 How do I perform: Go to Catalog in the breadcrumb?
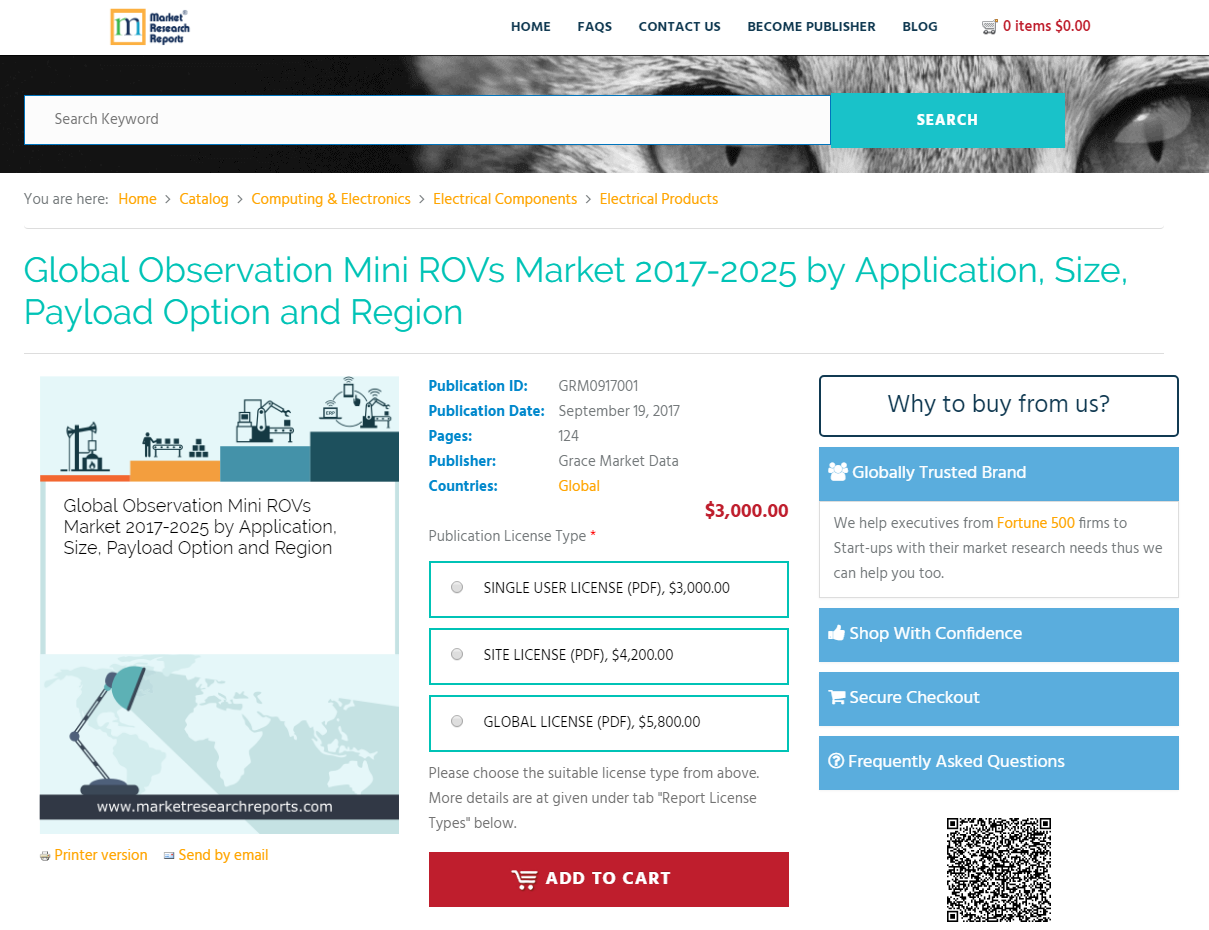point(204,199)
